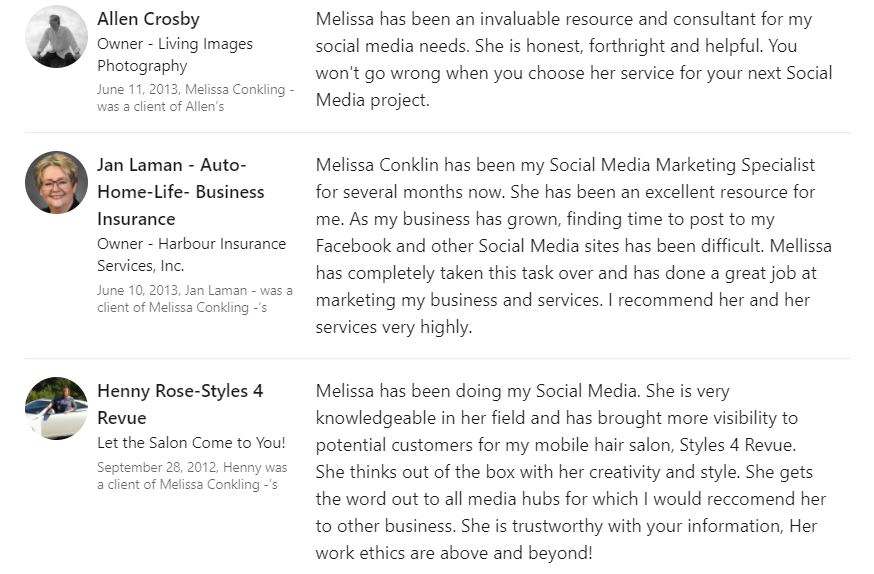Viewport: 874px width, 574px height.
Task: Click Henny Rose's recommendation paragraph
Action: coord(573,471)
